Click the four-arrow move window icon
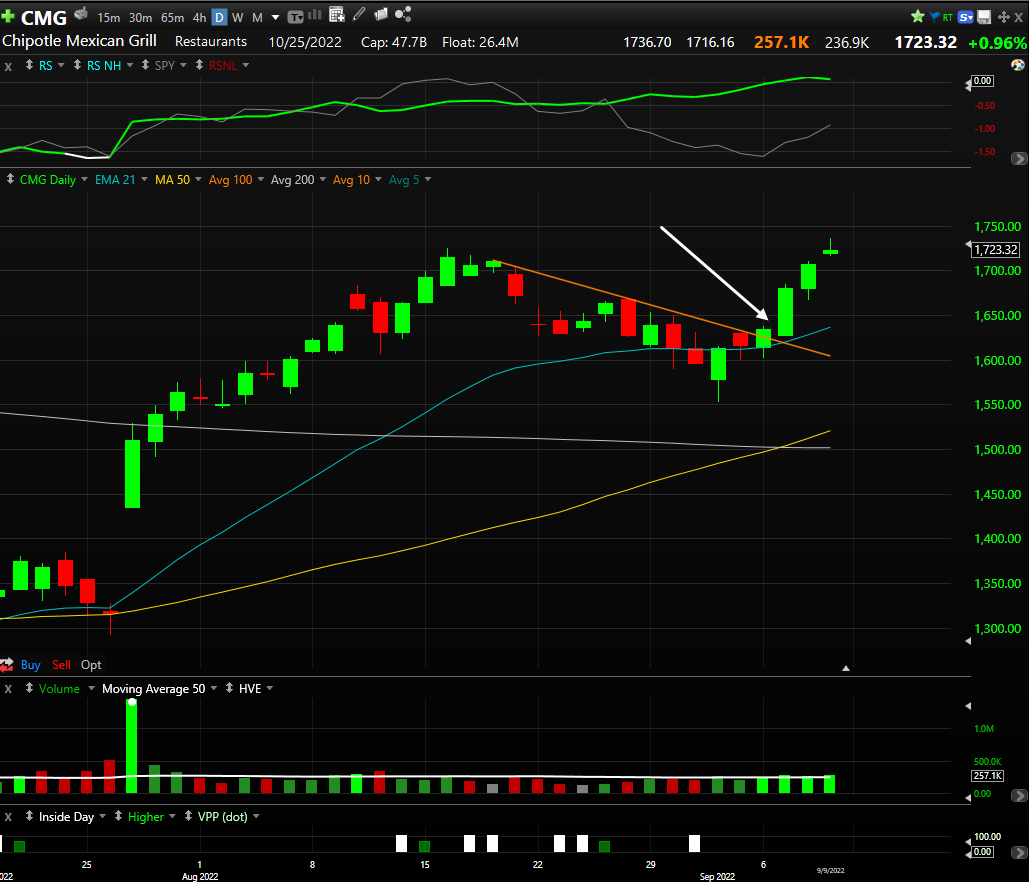The width and height of the screenshot is (1029, 882). pos(1003,17)
